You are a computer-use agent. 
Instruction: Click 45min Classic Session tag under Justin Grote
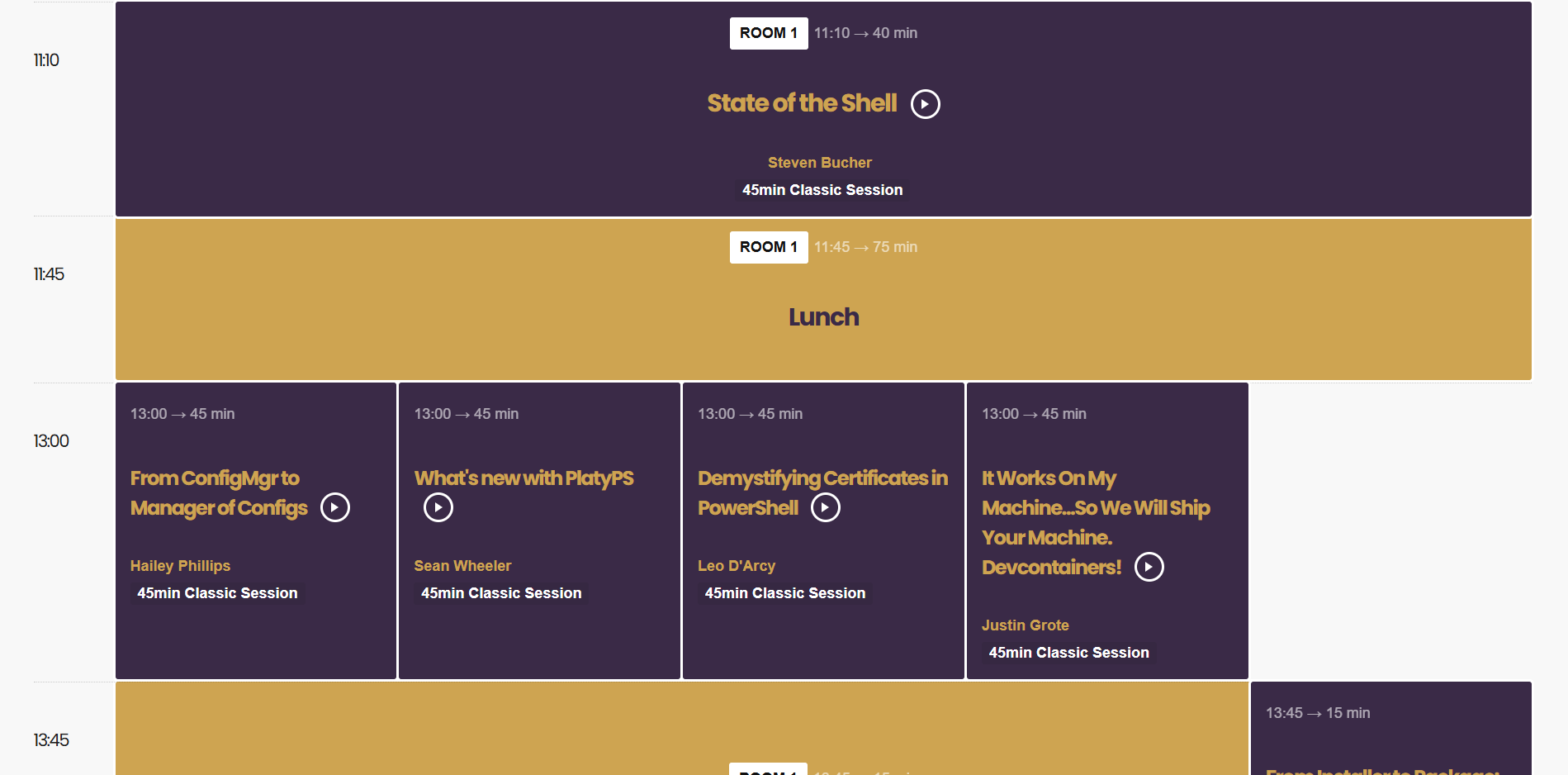click(1068, 653)
